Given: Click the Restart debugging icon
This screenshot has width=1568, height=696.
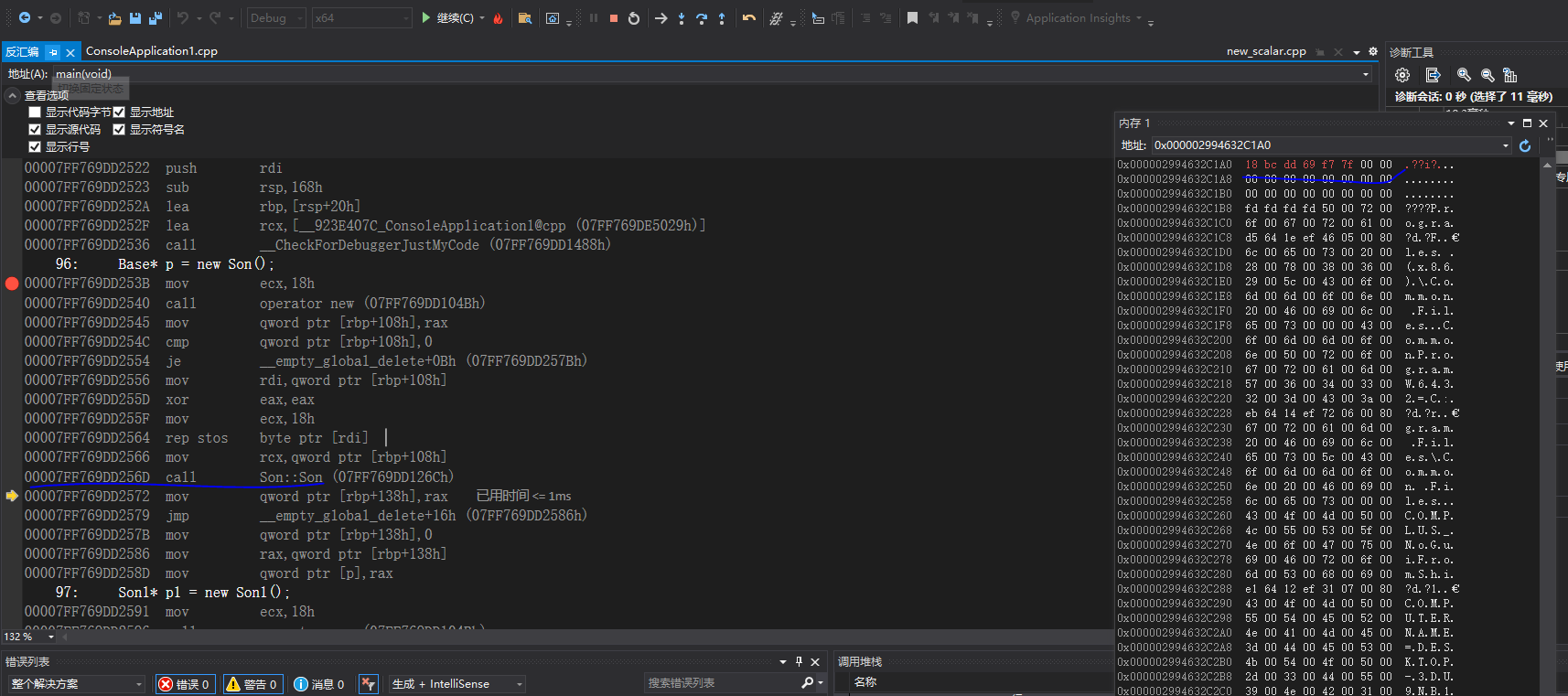Looking at the screenshot, I should [x=634, y=18].
